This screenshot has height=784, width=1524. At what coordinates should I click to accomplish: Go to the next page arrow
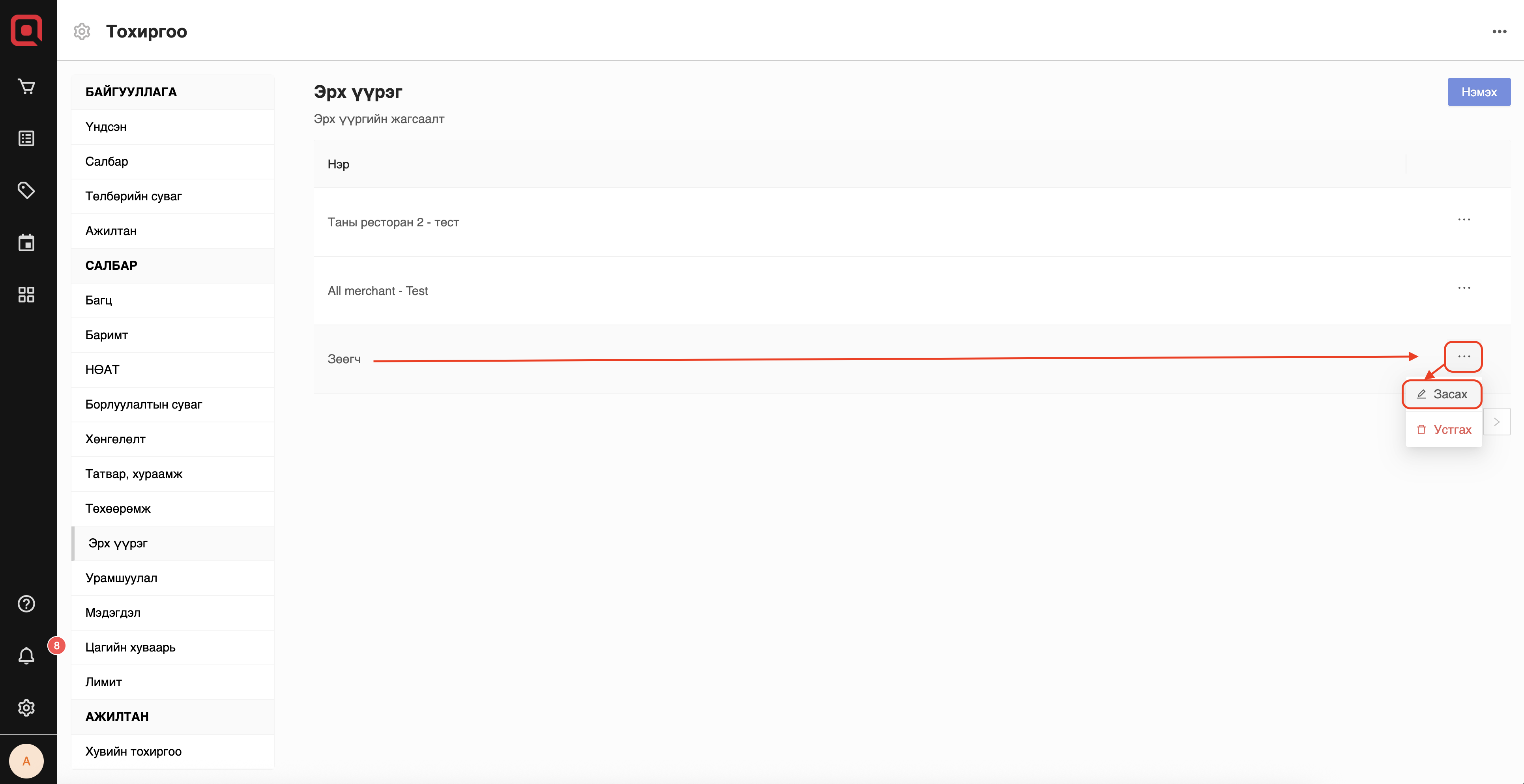1497,422
